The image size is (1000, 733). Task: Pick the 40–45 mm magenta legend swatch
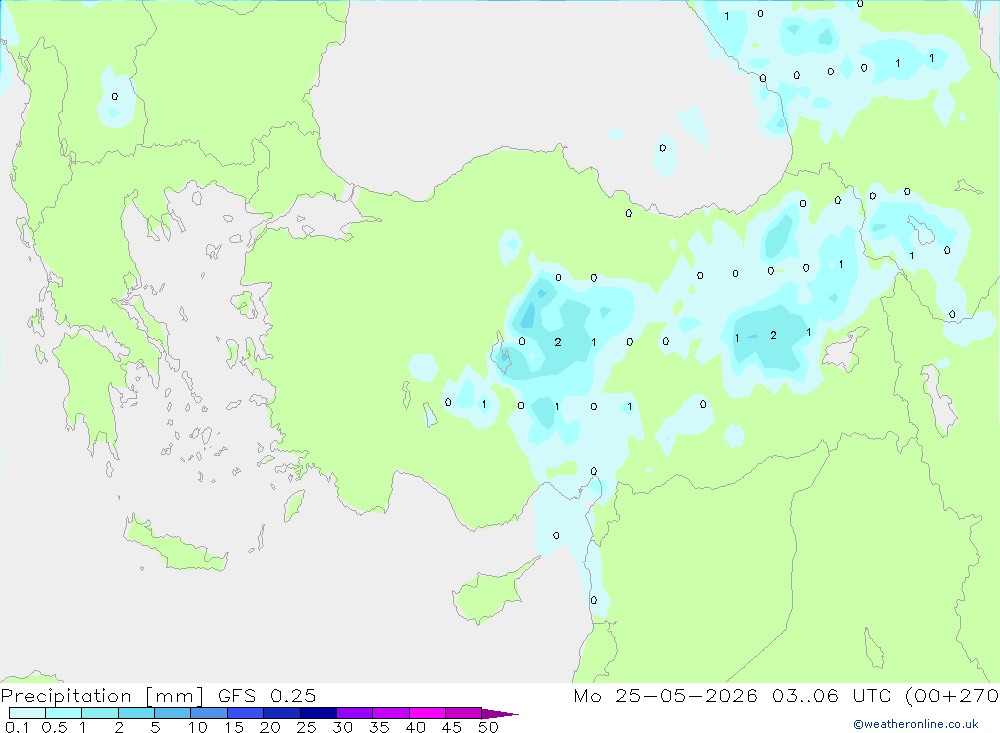(x=427, y=713)
